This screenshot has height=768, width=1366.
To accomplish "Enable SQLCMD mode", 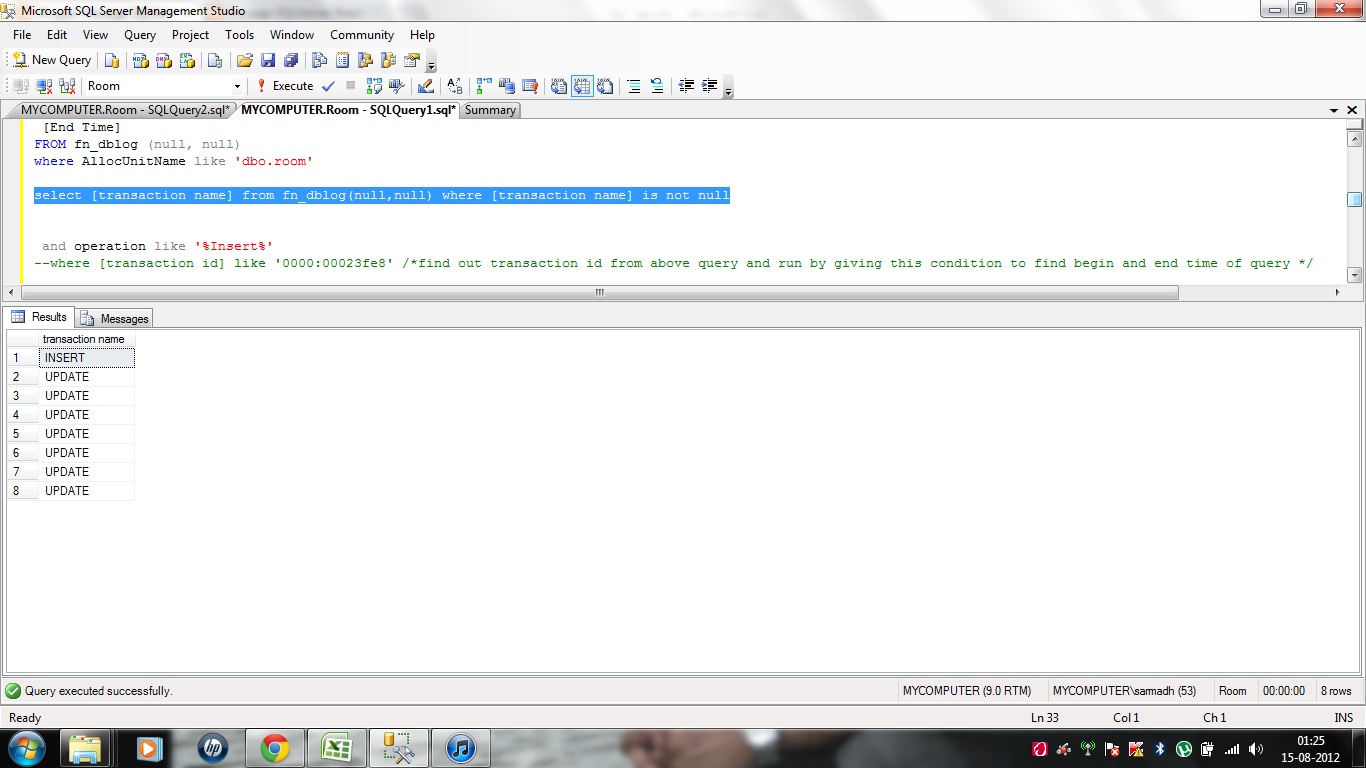I will pyautogui.click(x=528, y=86).
